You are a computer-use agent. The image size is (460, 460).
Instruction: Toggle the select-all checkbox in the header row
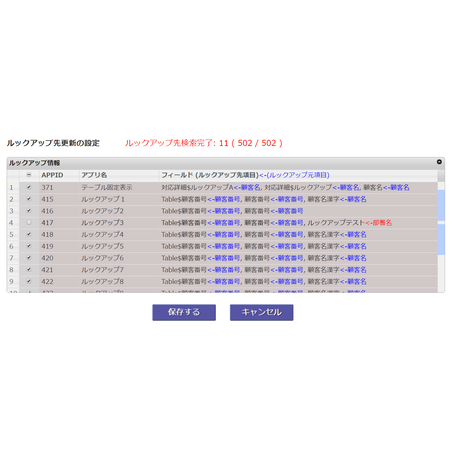pos(29,175)
